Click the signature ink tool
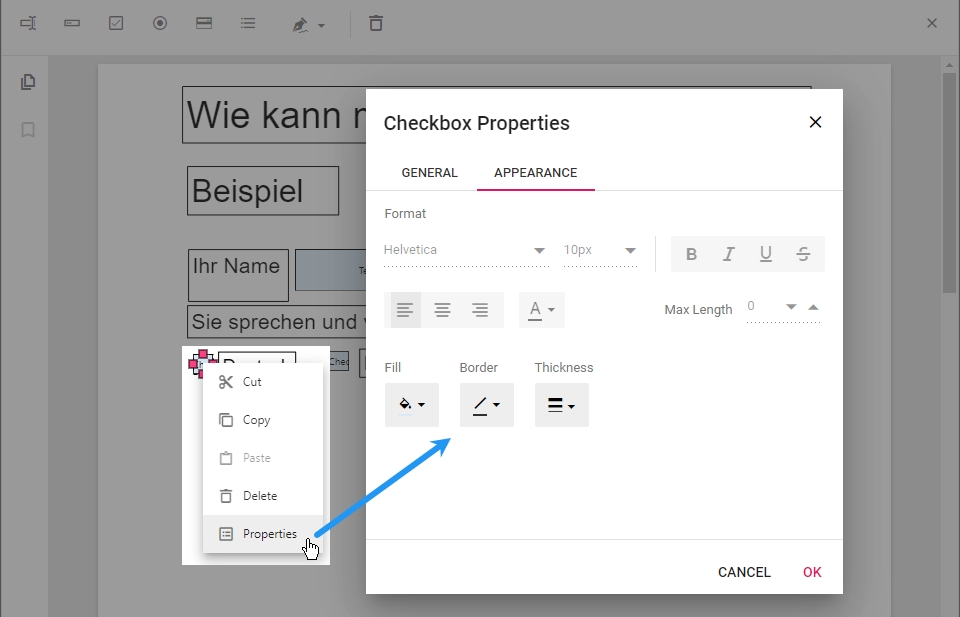Screen dimensions: 960x617 click(x=303, y=22)
